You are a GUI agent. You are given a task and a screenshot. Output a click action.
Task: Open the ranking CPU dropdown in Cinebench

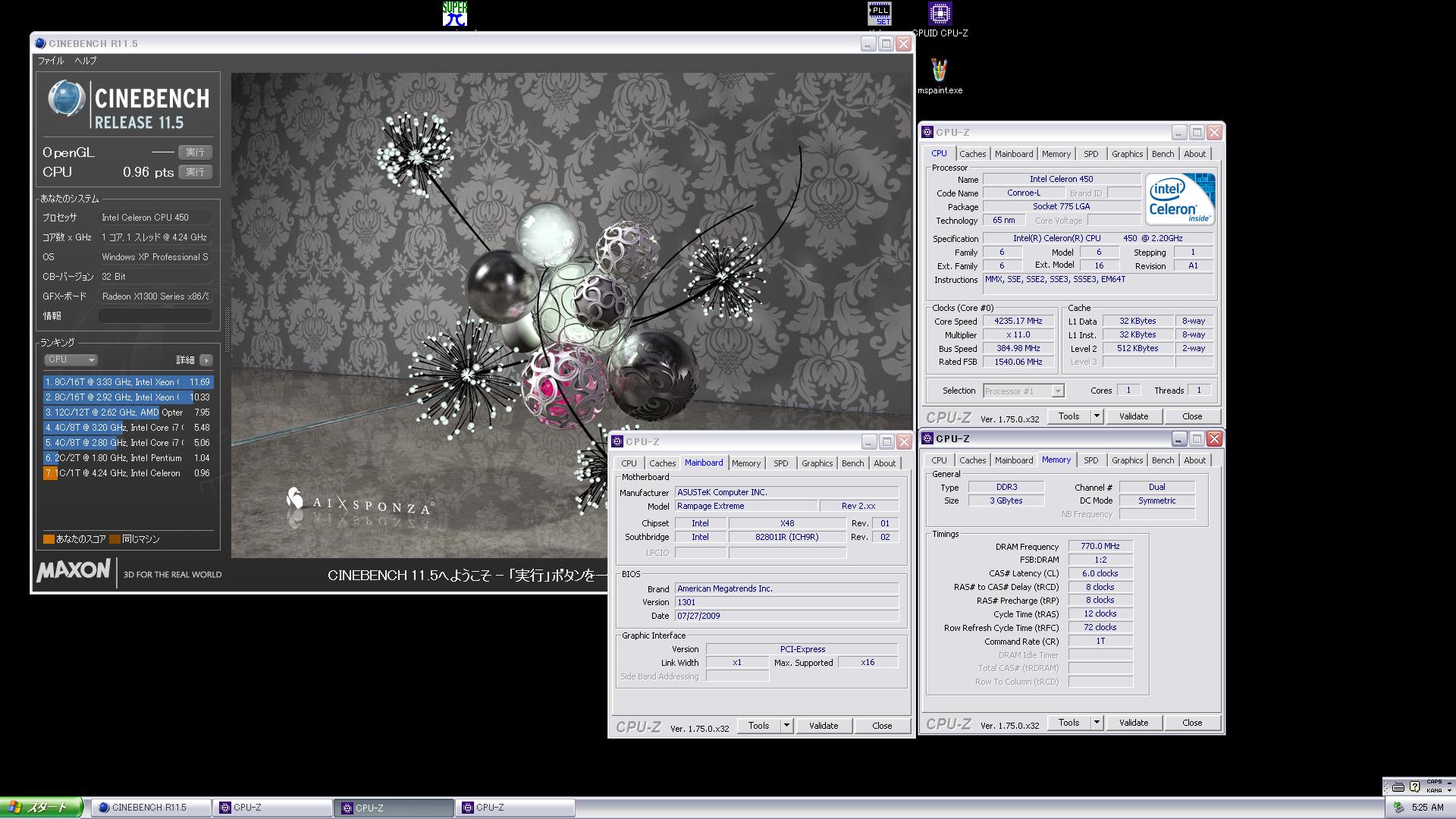pyautogui.click(x=71, y=359)
